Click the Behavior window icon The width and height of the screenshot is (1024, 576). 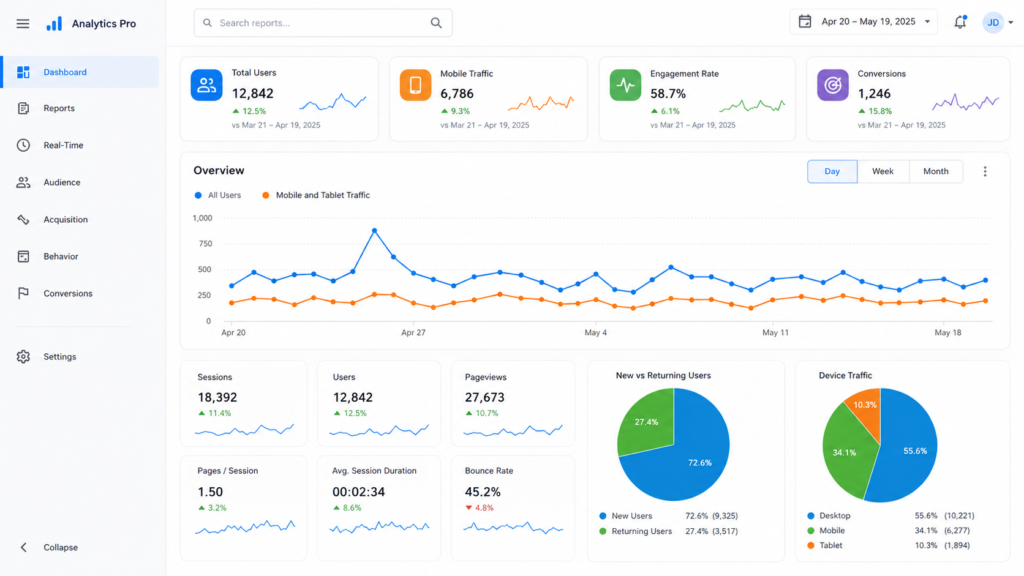[24, 257]
